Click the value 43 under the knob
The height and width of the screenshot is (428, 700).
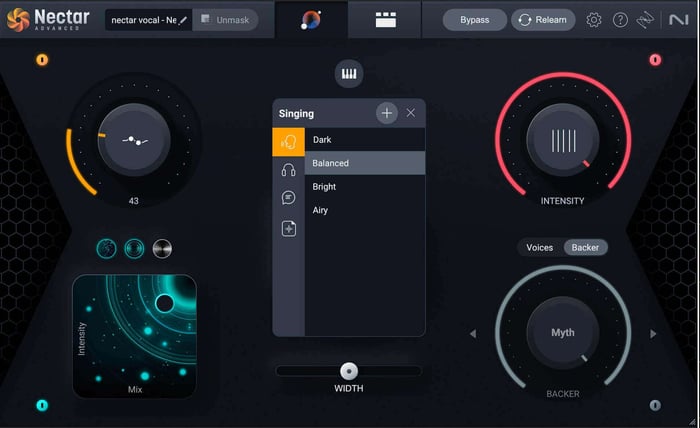[x=133, y=201]
